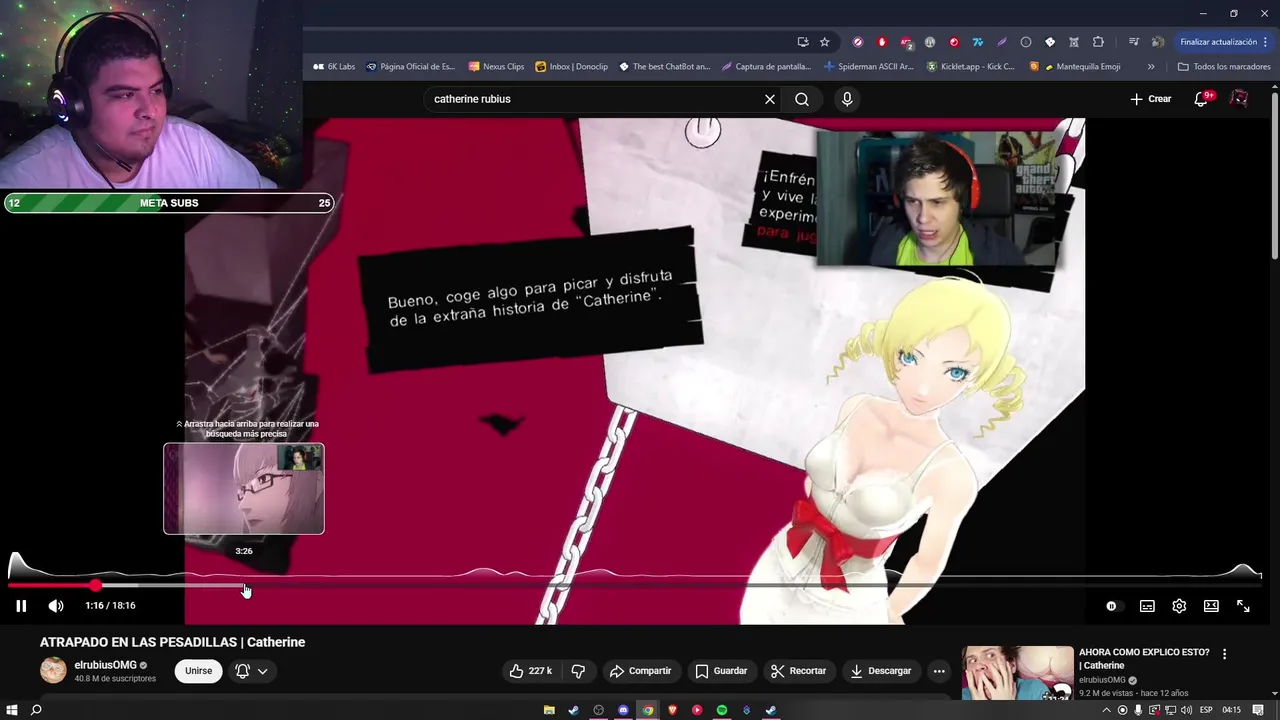Save the video with Guardar
This screenshot has height=720, width=1280.
point(721,671)
